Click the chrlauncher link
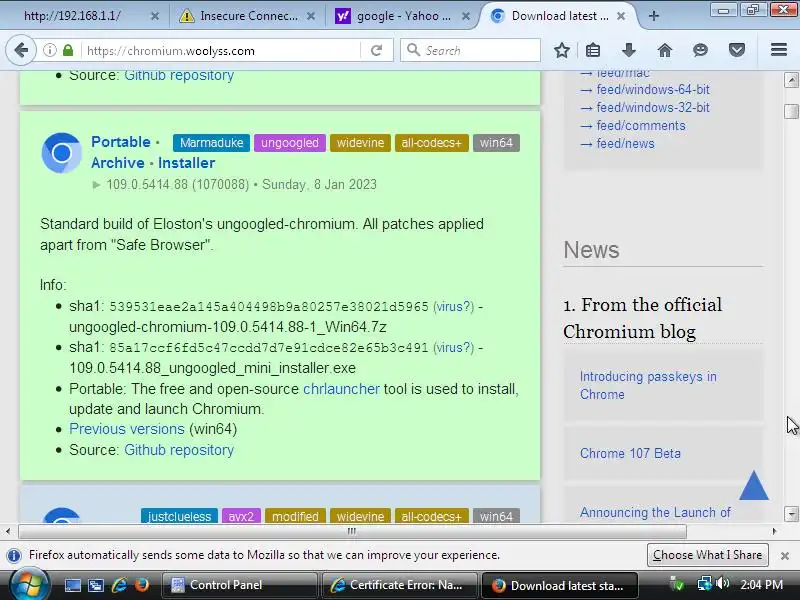 341,389
